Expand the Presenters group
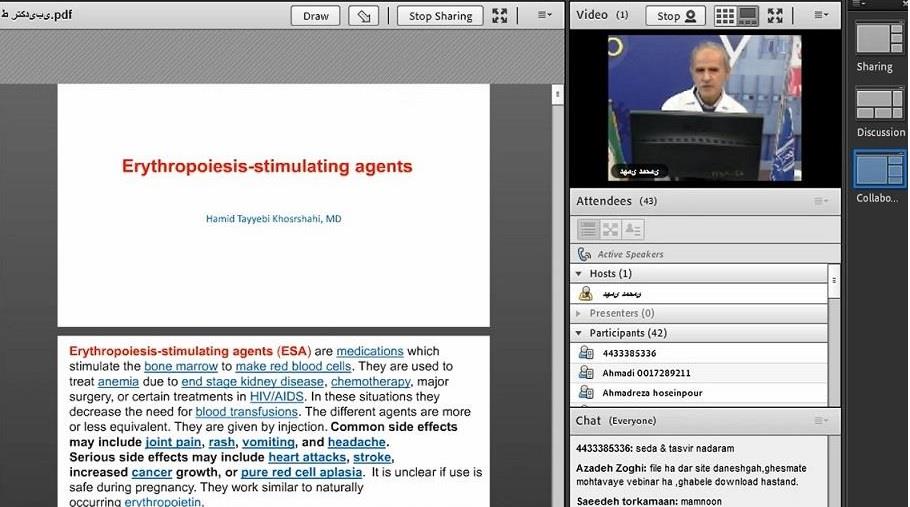The height and width of the screenshot is (507, 910). 578,313
